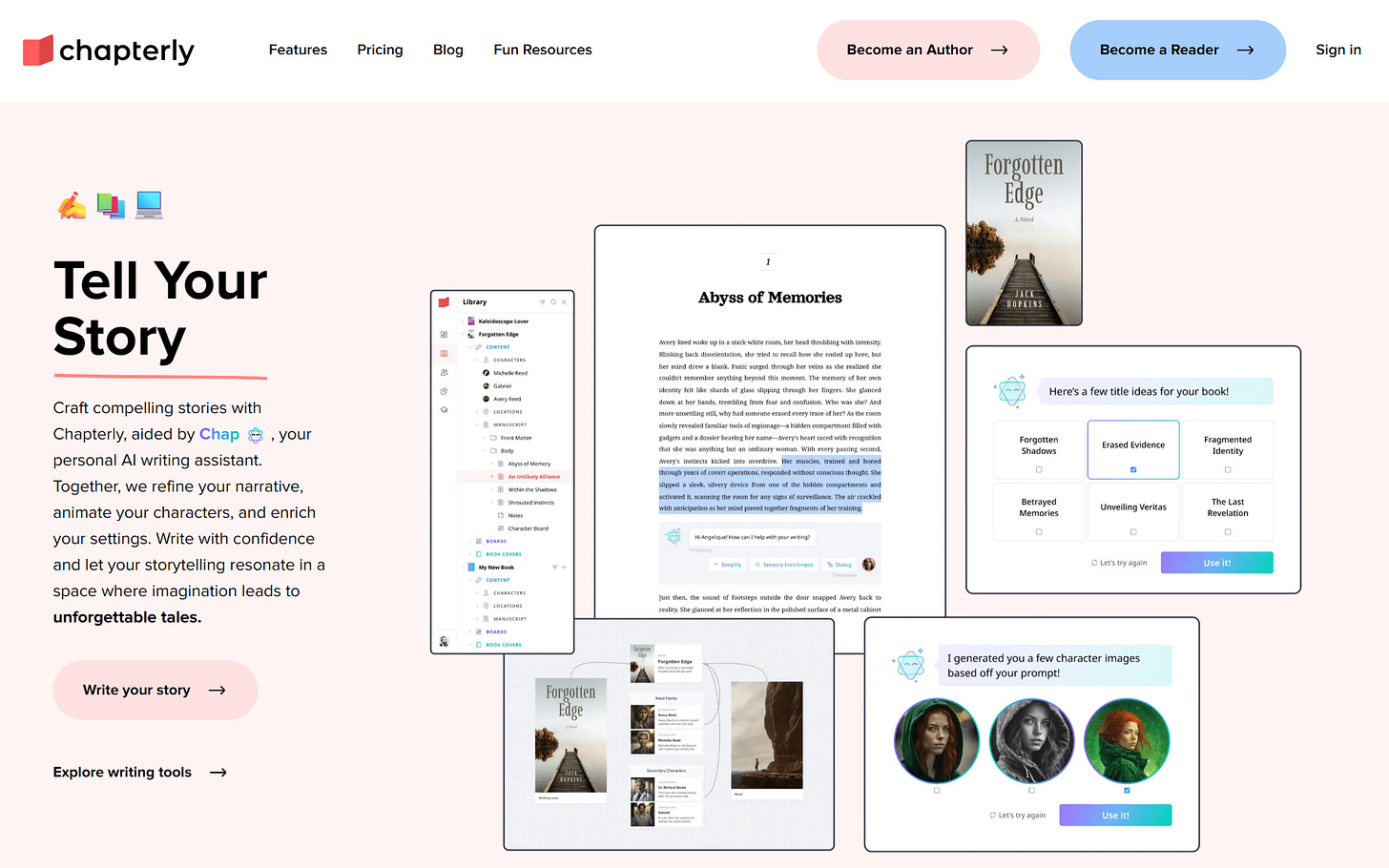Go to the Pricing page
Image resolution: width=1389 pixels, height=868 pixels.
coord(380,50)
